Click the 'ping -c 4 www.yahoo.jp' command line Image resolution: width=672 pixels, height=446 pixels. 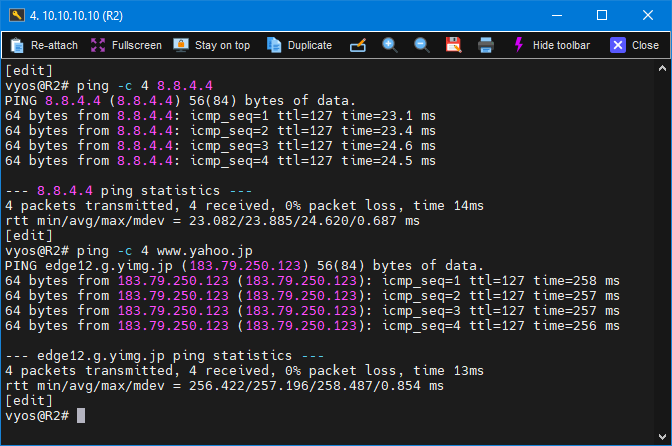coord(129,251)
